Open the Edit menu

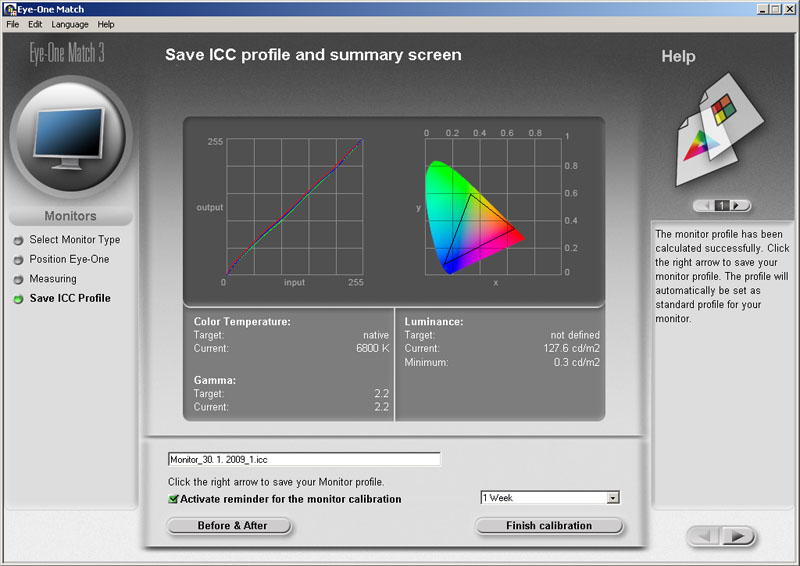click(35, 24)
